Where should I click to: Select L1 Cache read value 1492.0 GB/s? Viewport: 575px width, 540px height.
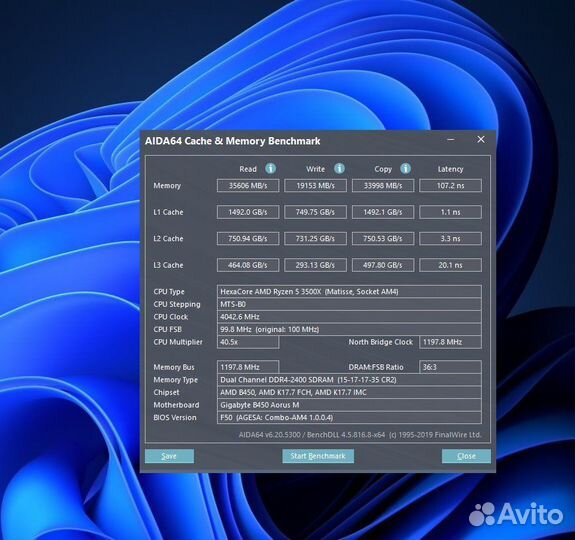pyautogui.click(x=248, y=212)
